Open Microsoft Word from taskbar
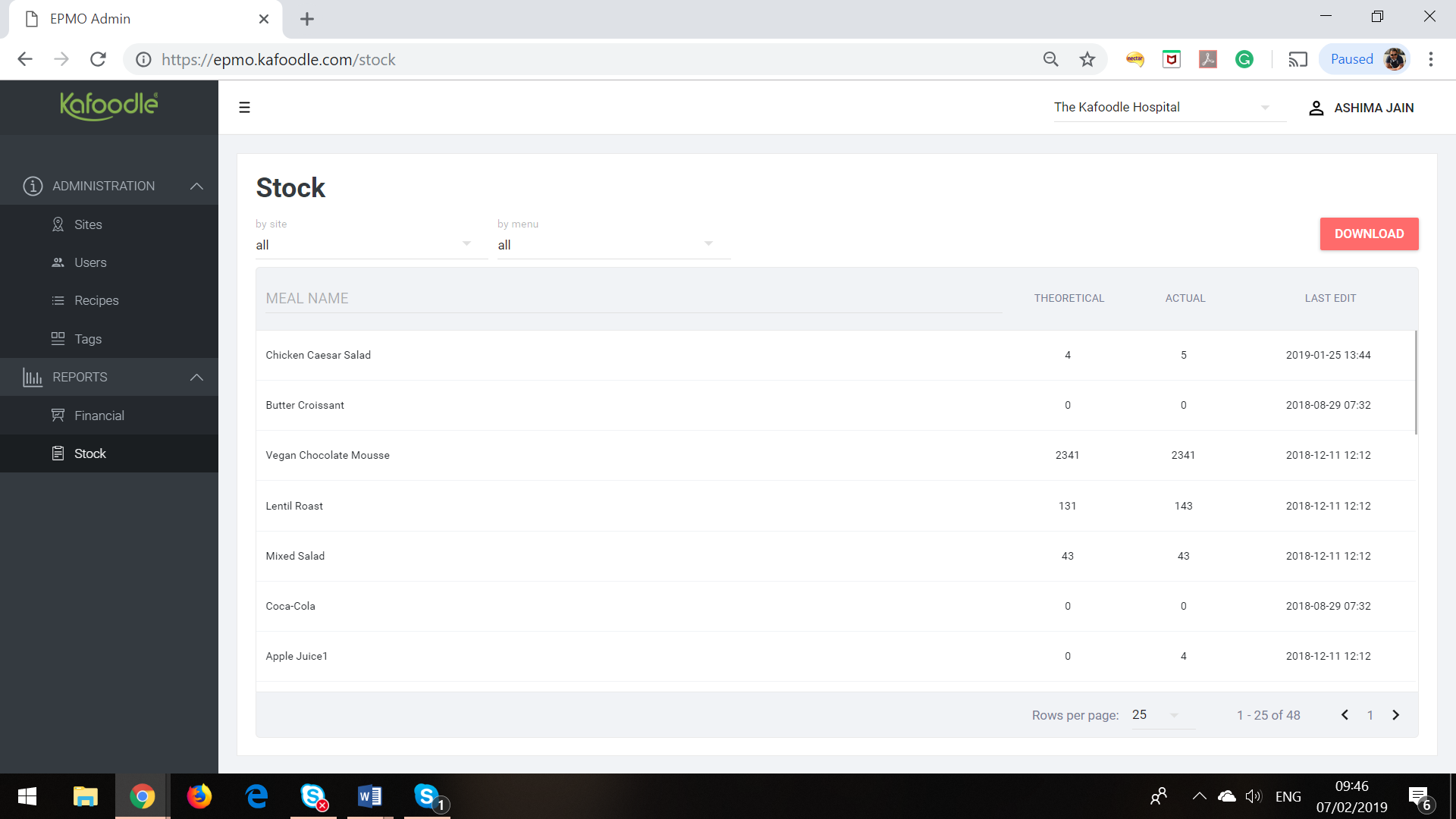Screen dimensions: 1456x819 pyautogui.click(x=370, y=796)
